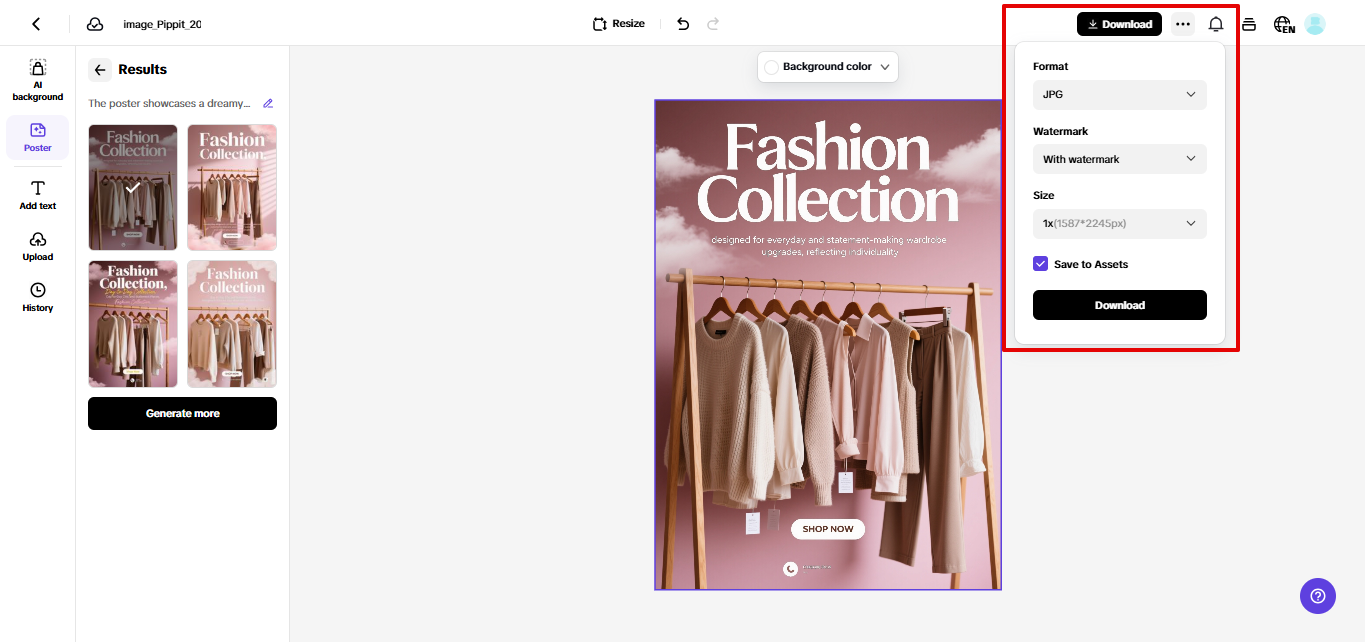Click the Results panel heading
Image resolution: width=1365 pixels, height=642 pixels.
click(x=143, y=69)
